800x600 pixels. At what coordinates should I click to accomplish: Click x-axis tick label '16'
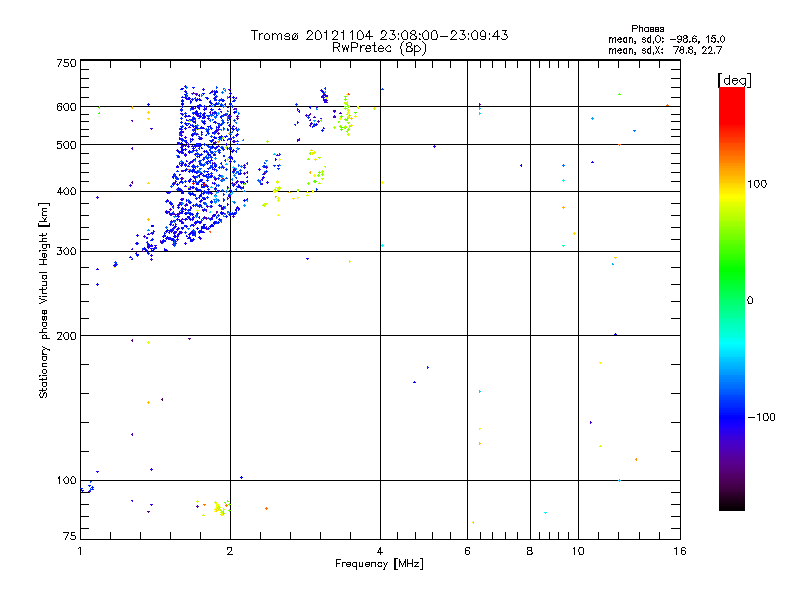click(x=680, y=551)
